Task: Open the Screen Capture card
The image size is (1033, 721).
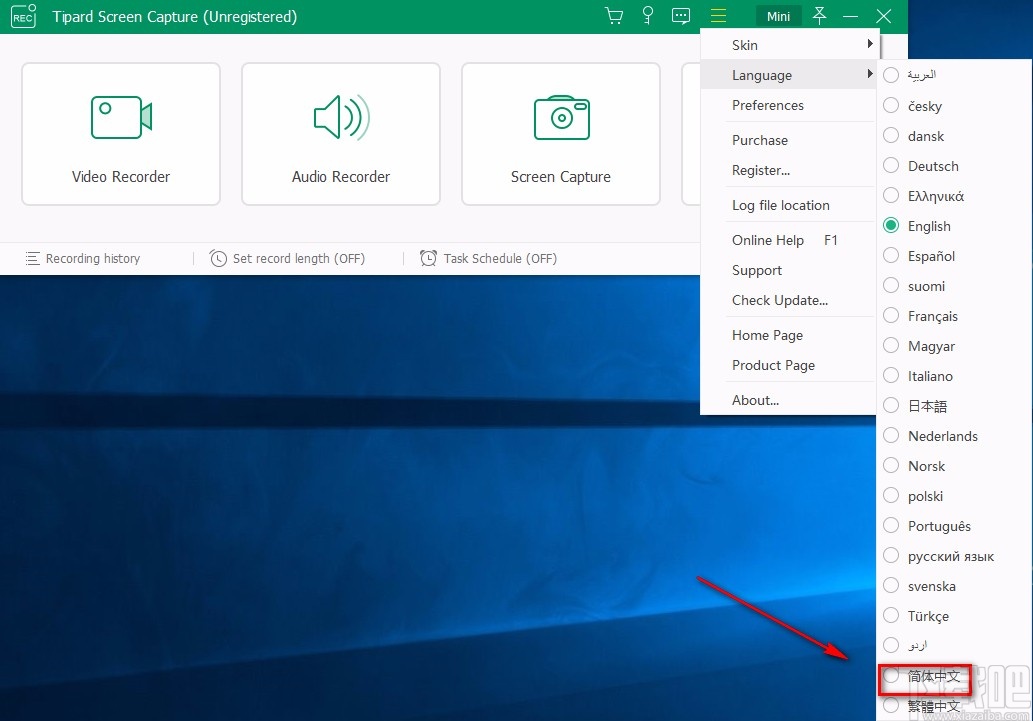Action: [x=561, y=134]
